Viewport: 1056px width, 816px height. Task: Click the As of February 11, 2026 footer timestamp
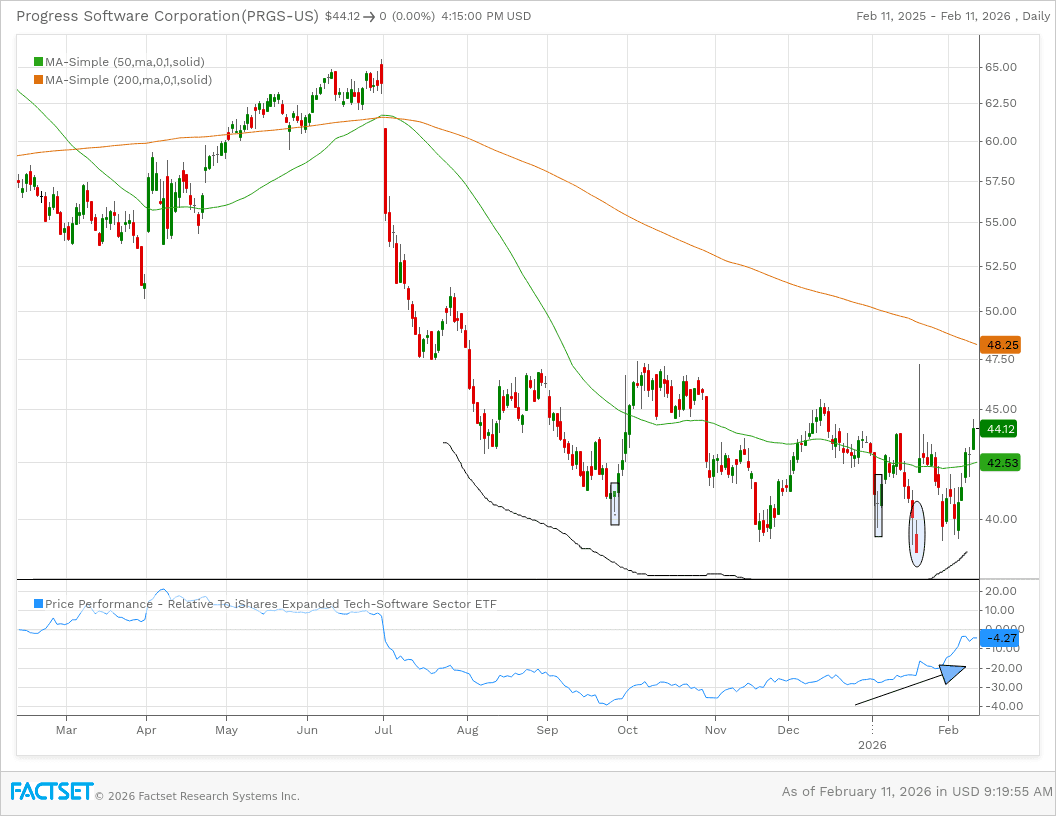pos(917,792)
